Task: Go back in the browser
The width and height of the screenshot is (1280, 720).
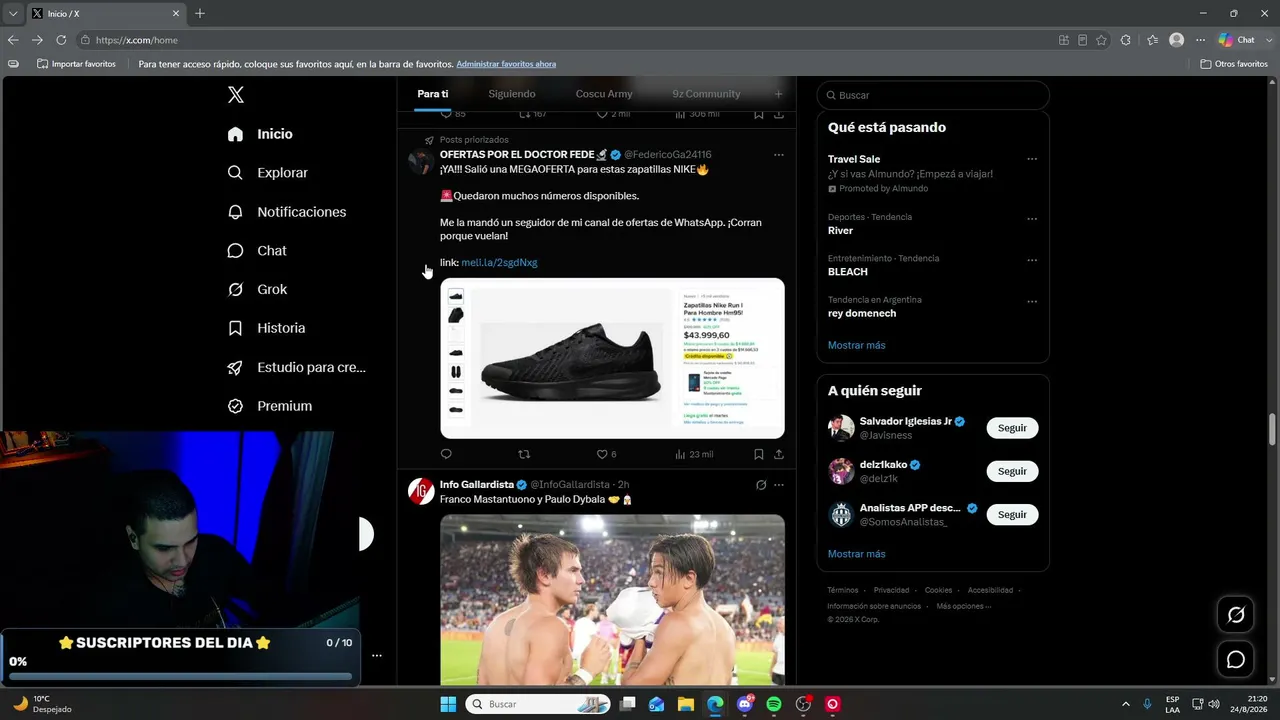Action: pyautogui.click(x=13, y=40)
